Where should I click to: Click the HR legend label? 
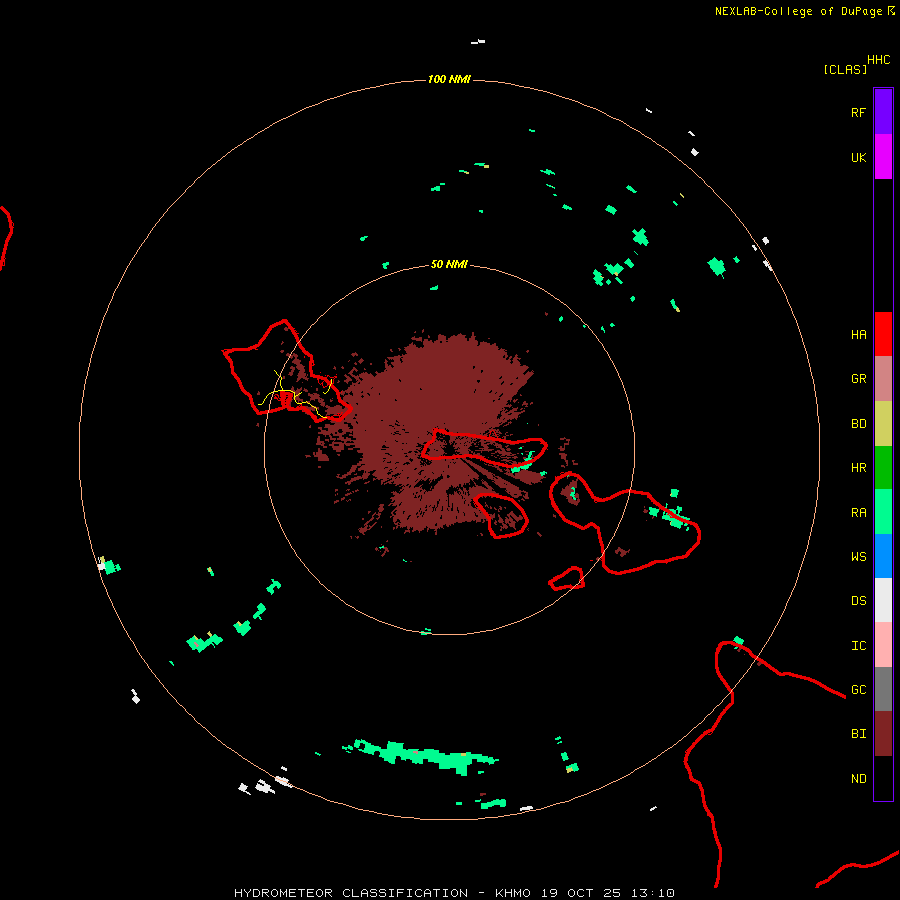point(858,468)
